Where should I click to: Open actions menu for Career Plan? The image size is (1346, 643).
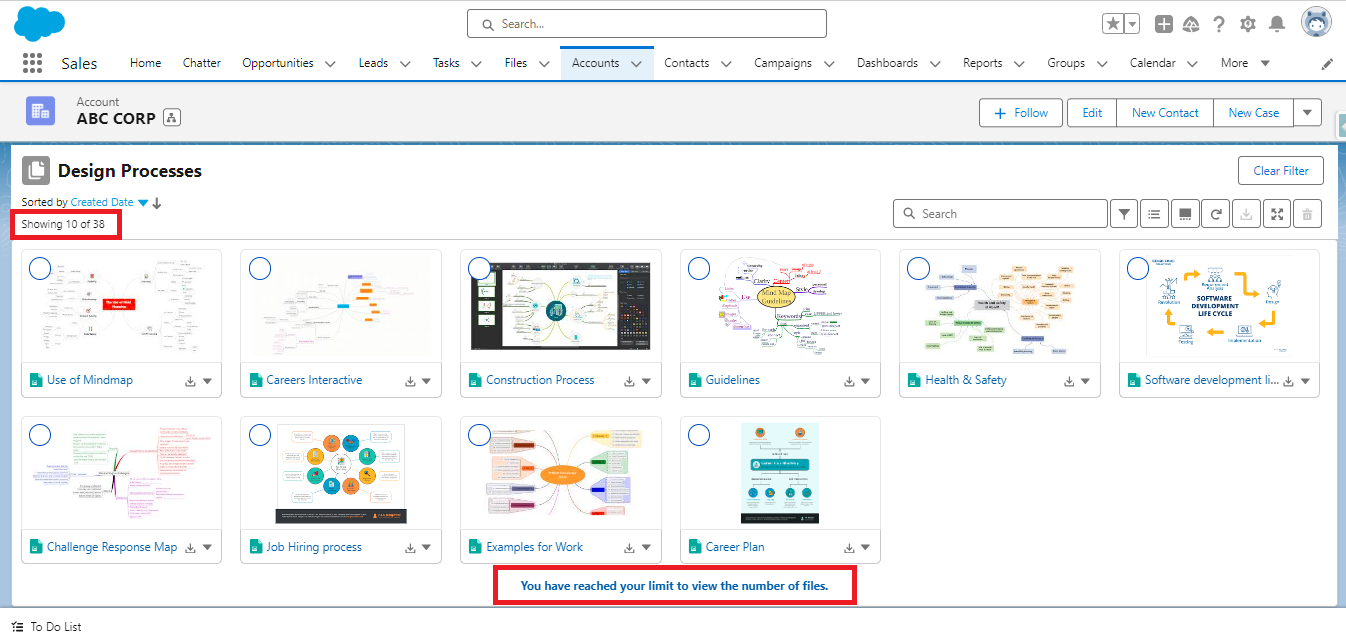coord(866,548)
